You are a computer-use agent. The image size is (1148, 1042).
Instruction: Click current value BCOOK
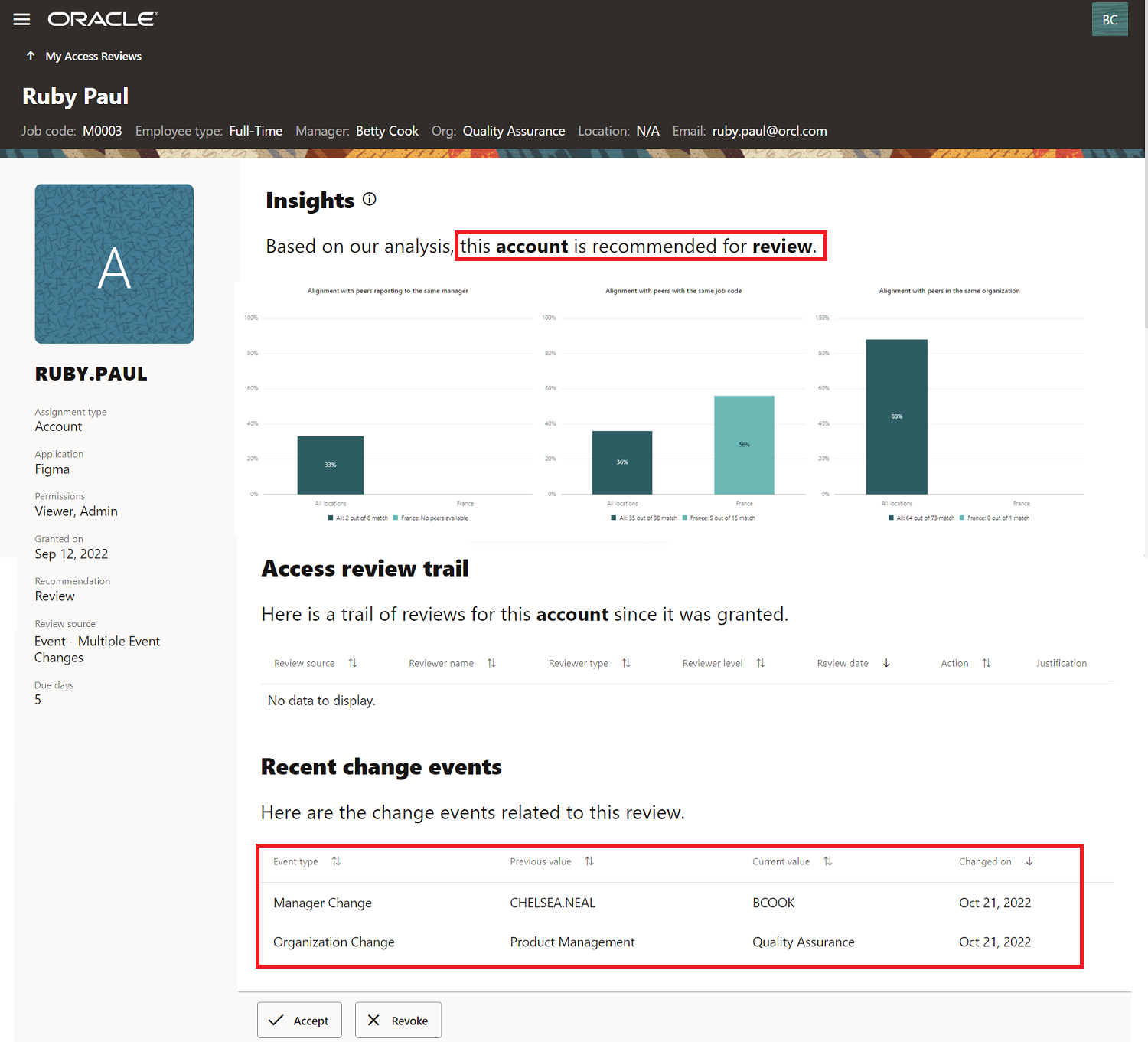pyautogui.click(x=774, y=903)
